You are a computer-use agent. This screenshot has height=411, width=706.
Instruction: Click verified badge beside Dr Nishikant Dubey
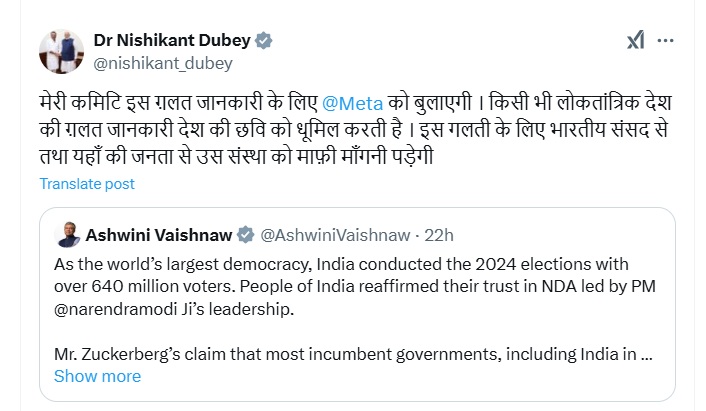pyautogui.click(x=264, y=41)
